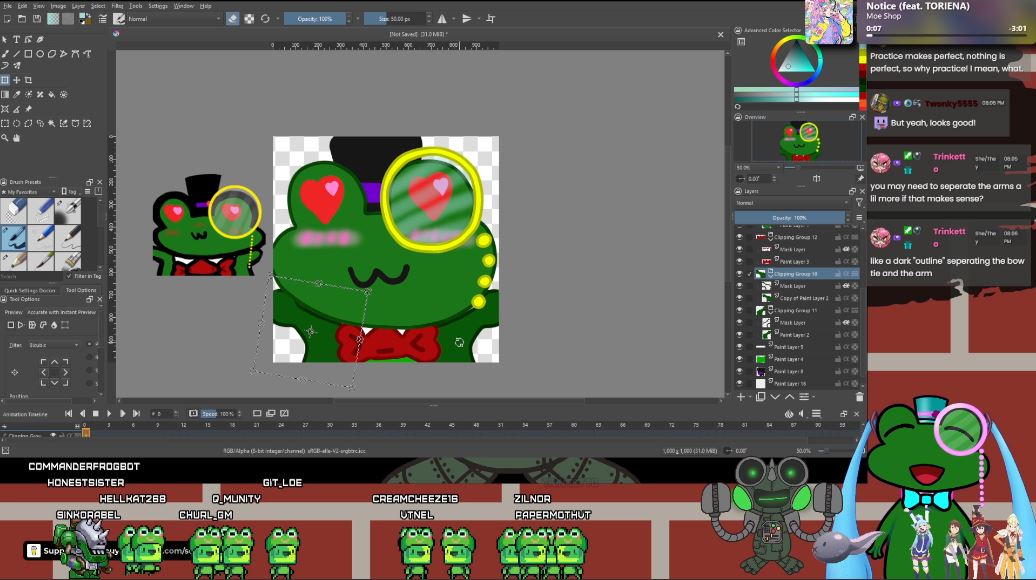Toggle eraser mode in top toolbar
The height and width of the screenshot is (580, 1036).
click(233, 18)
